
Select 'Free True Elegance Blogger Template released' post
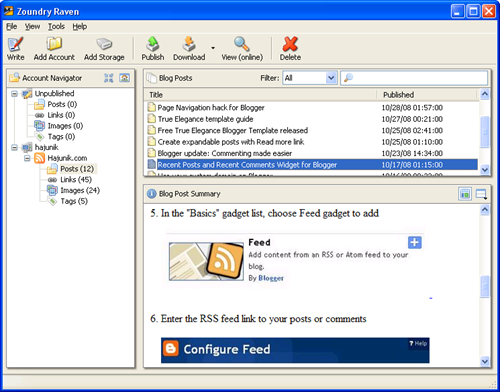(x=233, y=130)
